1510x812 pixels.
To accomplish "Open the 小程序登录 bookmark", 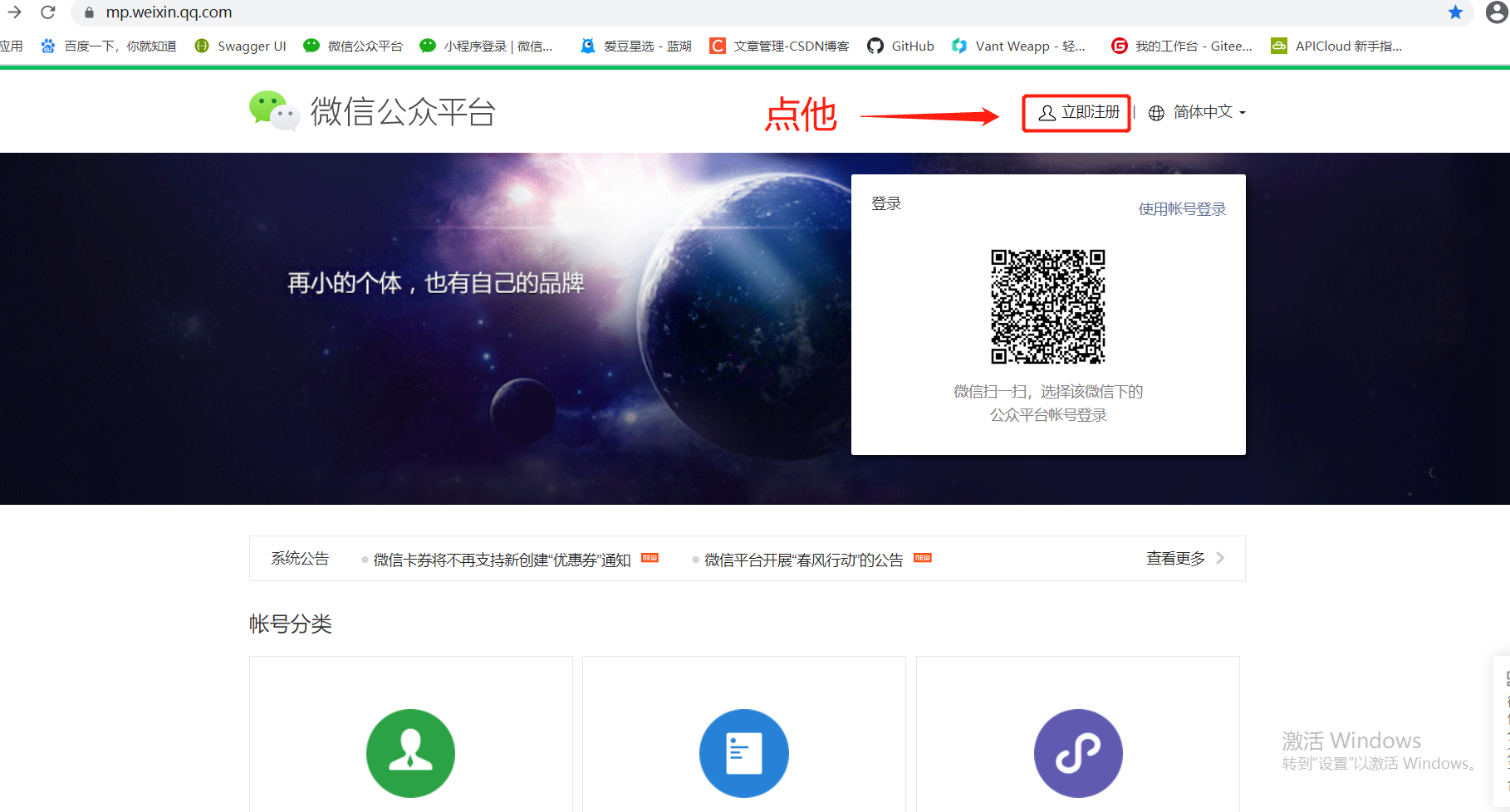I will point(487,46).
